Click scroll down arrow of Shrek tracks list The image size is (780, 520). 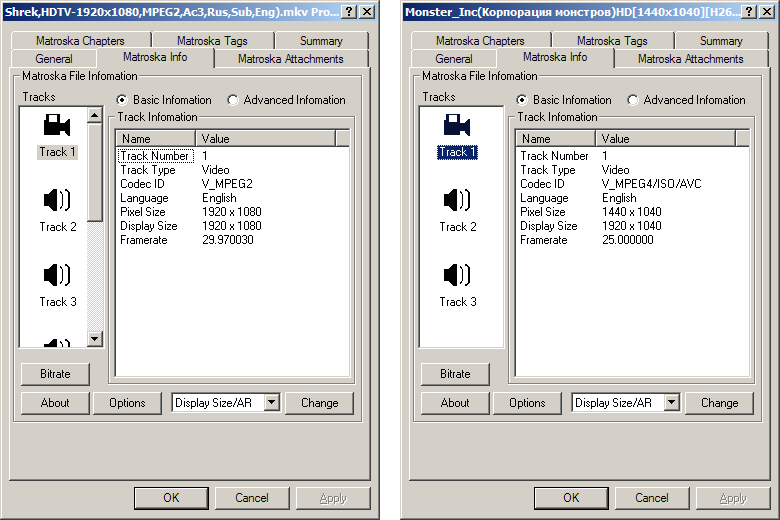tap(95, 339)
